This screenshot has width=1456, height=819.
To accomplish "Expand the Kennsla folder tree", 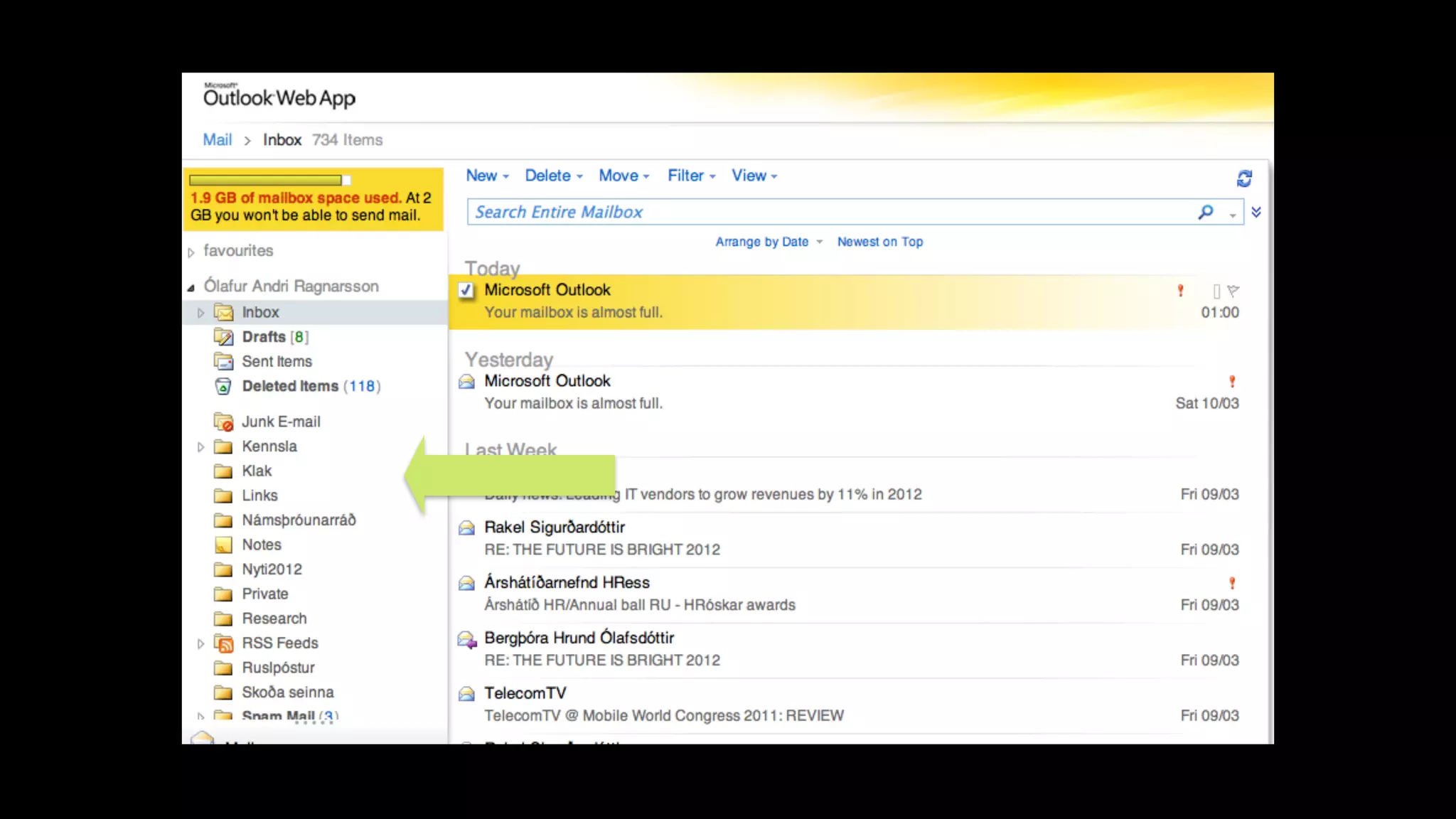I will (200, 447).
